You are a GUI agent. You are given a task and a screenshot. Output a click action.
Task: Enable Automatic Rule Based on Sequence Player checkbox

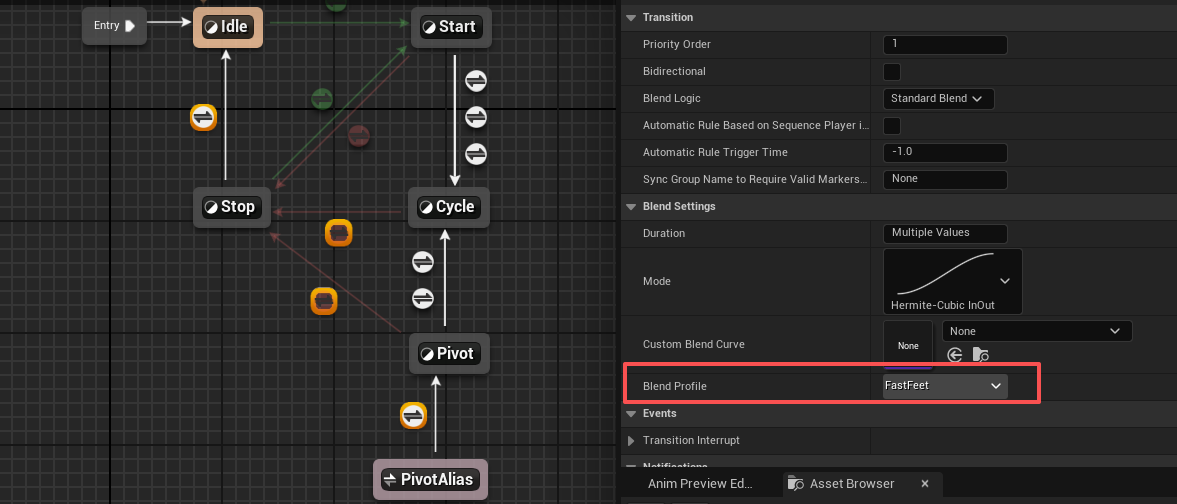892,125
